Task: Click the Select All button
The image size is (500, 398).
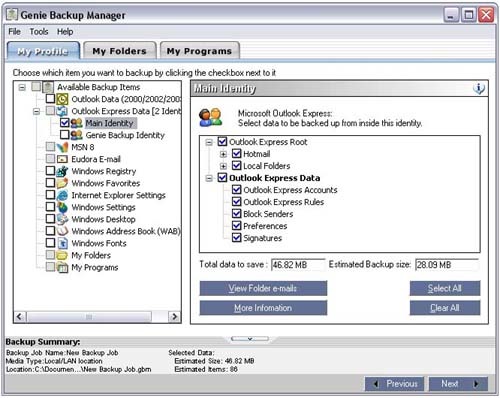Action: [x=445, y=288]
